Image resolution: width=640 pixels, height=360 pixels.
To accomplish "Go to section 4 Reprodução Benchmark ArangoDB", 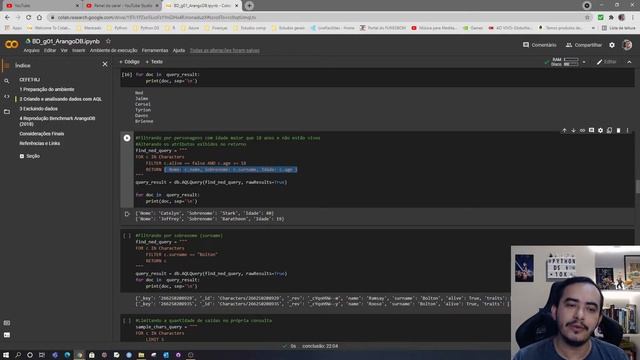I will (57, 121).
